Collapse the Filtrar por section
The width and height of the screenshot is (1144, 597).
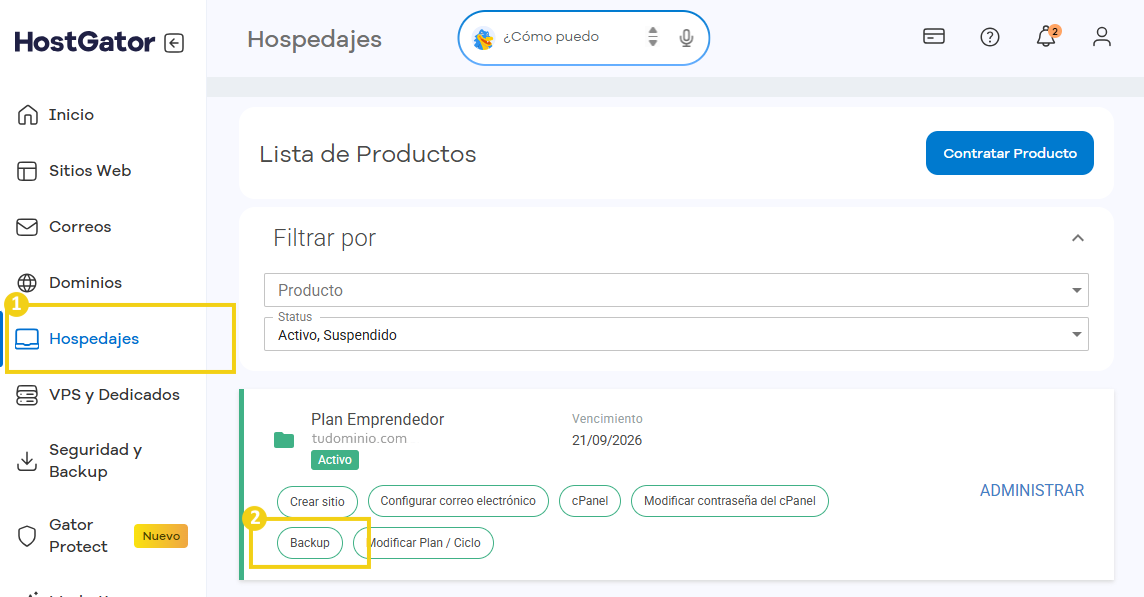1078,238
